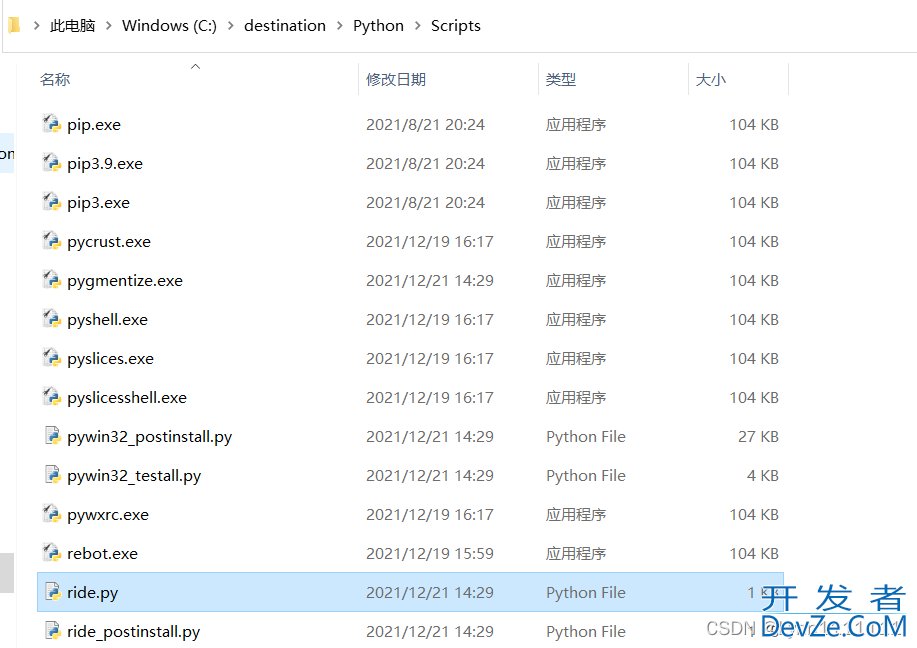Click the pyslices.exe file icon
Image resolution: width=917 pixels, height=648 pixels.
coord(51,359)
